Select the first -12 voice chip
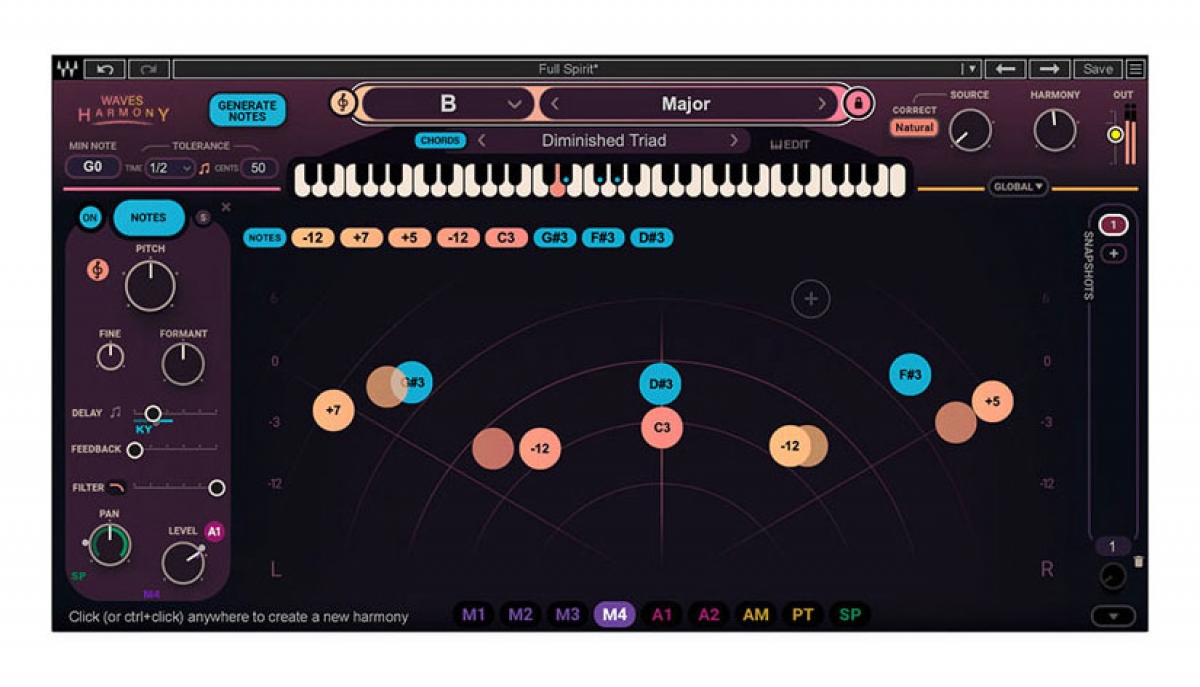1200x687 pixels. tap(313, 238)
